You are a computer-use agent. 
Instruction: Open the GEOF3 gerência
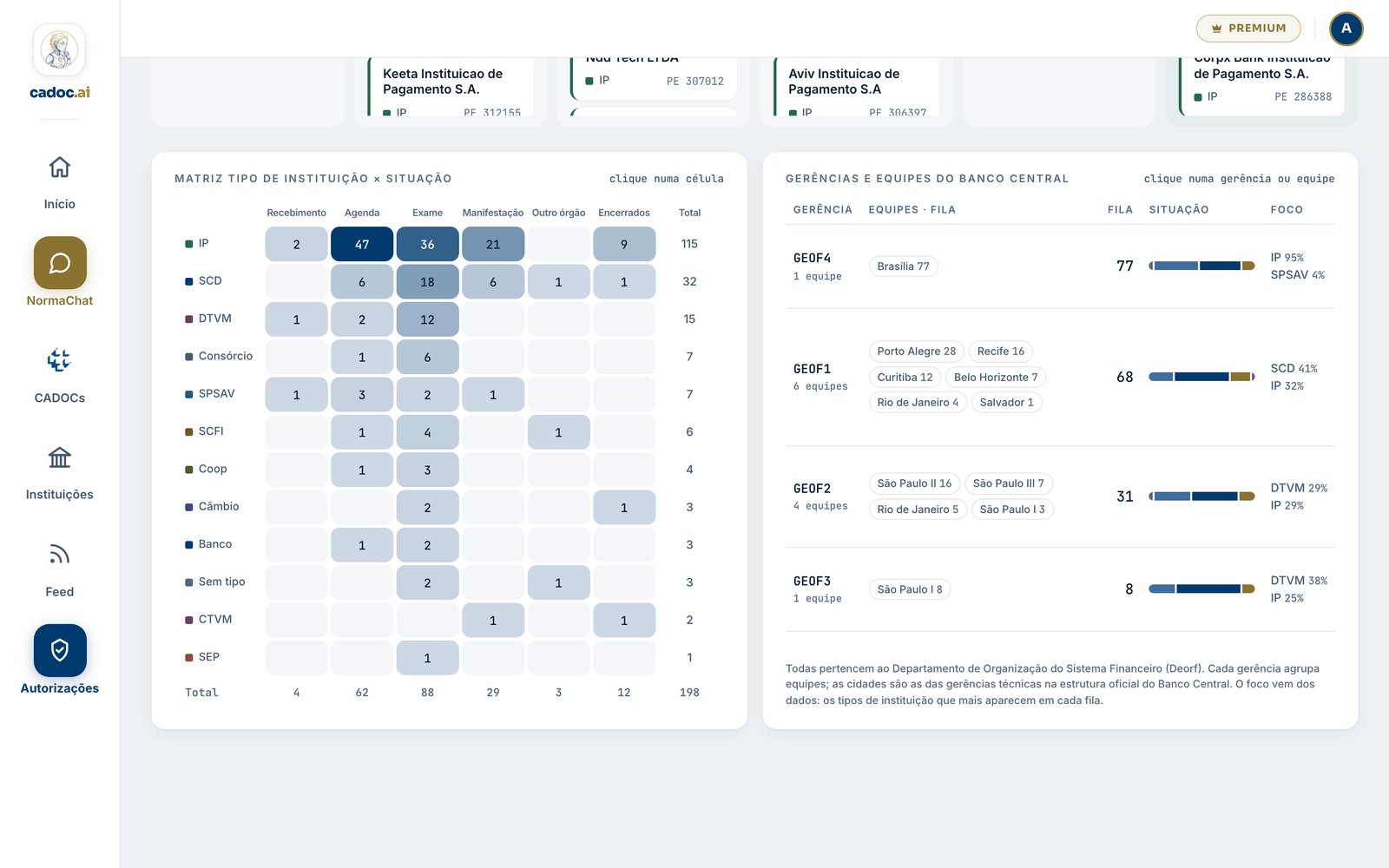tap(812, 581)
